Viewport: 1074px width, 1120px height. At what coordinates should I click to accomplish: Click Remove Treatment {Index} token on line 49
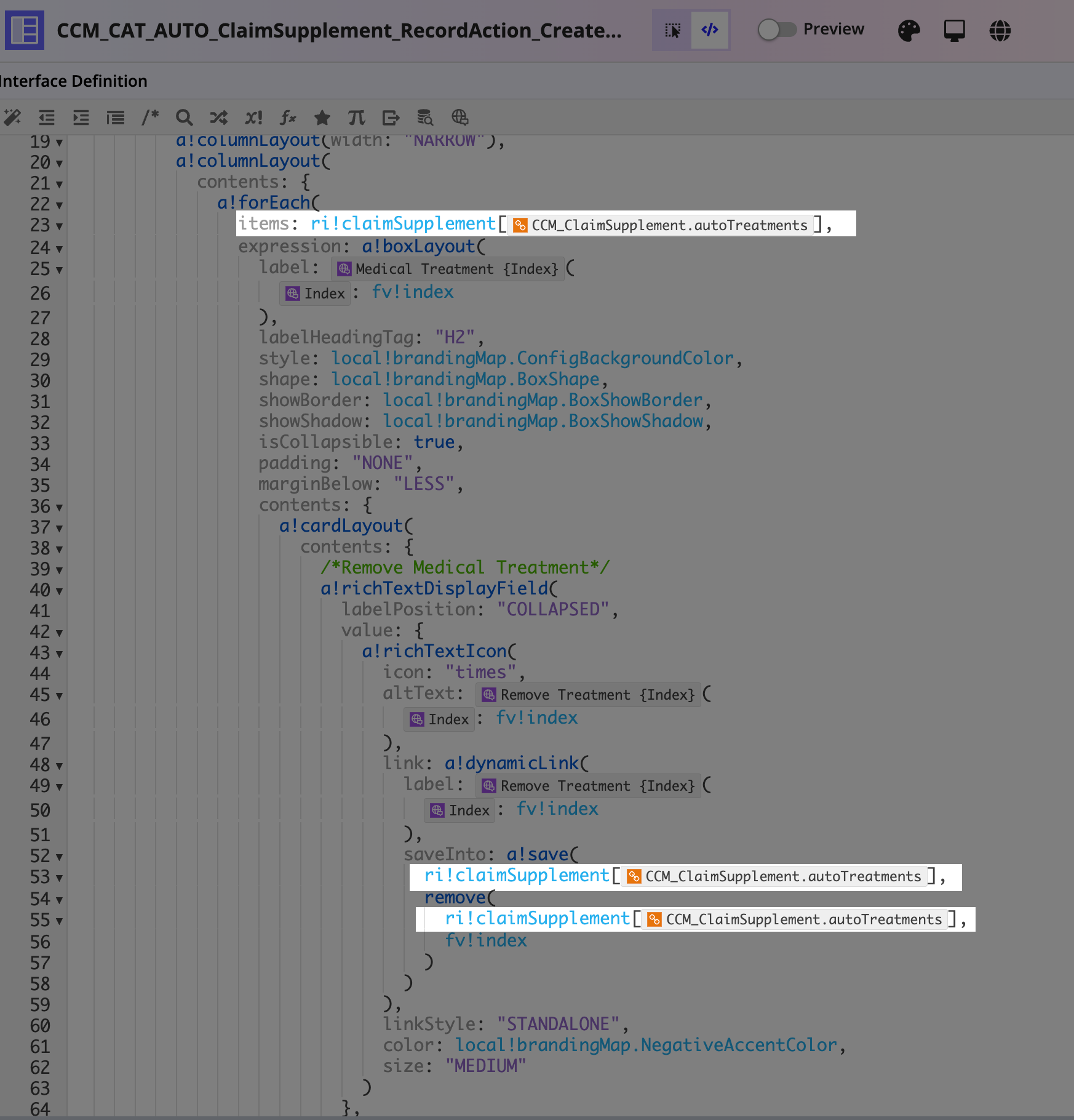pos(588,786)
